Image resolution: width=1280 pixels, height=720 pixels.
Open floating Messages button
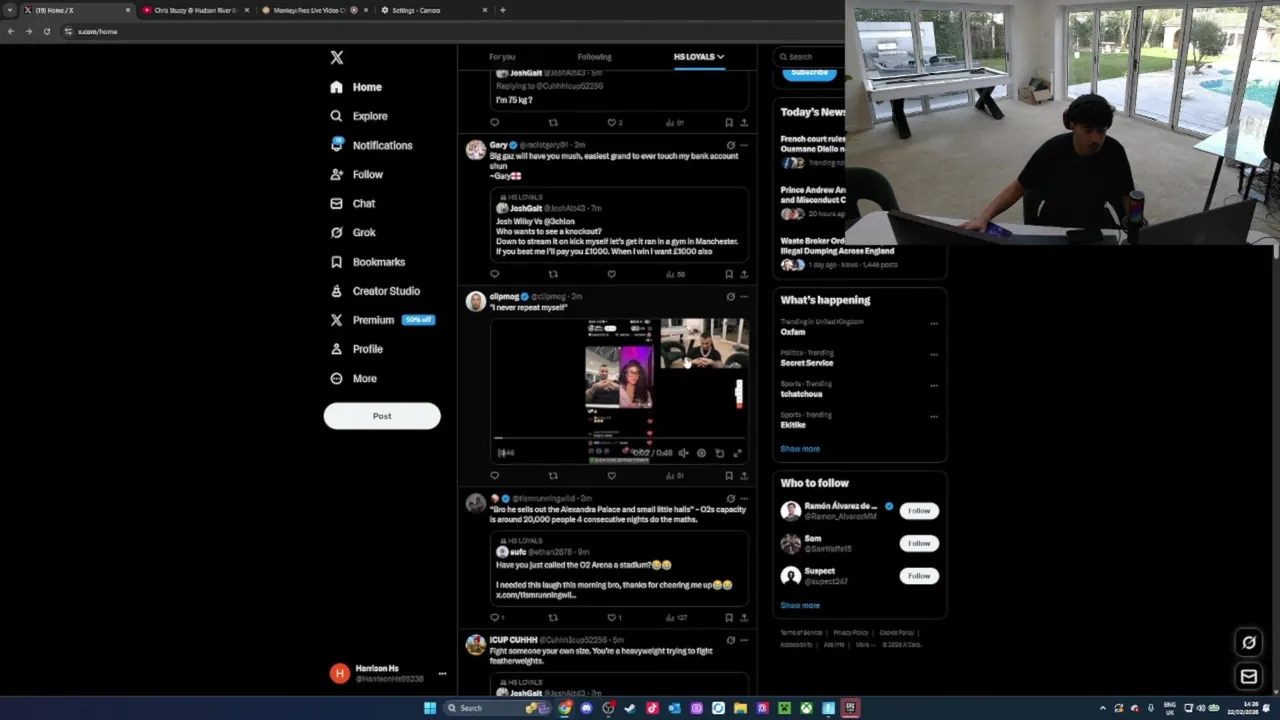pos(1249,677)
